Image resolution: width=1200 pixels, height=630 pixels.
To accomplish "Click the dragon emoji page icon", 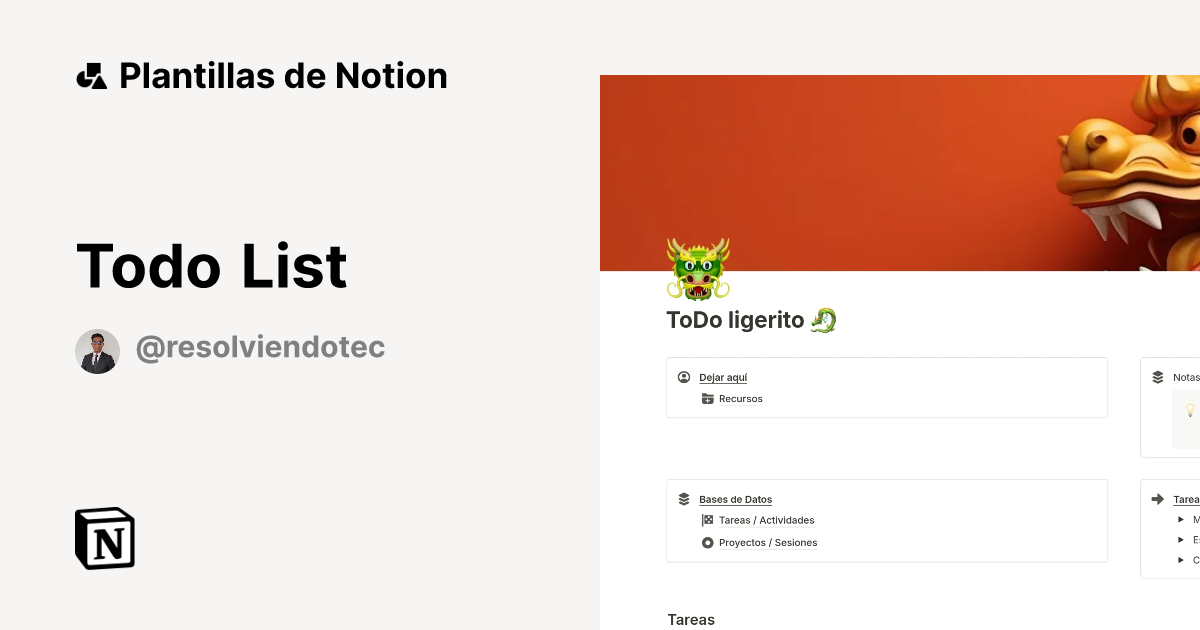I will point(697,270).
